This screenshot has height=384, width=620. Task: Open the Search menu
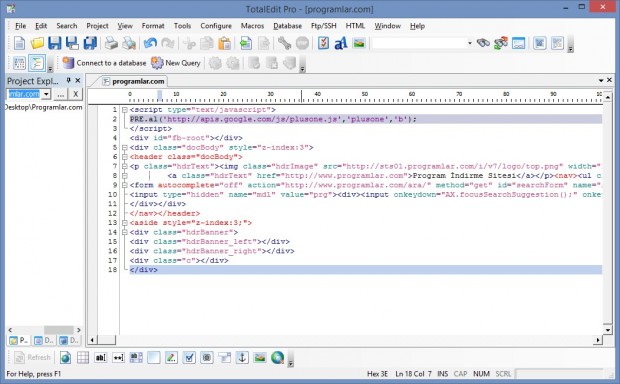pyautogui.click(x=66, y=26)
